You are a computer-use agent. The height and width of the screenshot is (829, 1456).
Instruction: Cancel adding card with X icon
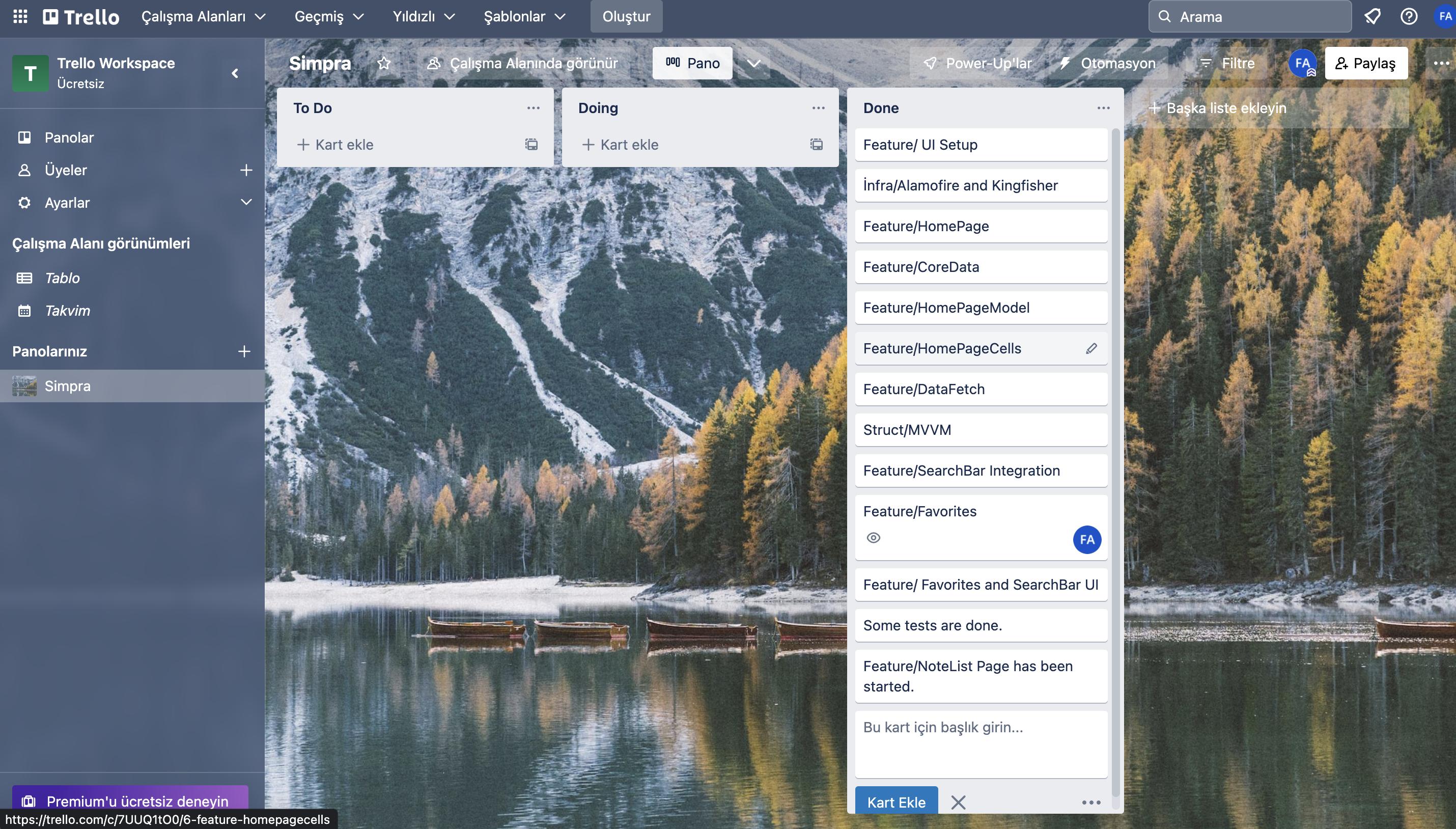tap(958, 802)
